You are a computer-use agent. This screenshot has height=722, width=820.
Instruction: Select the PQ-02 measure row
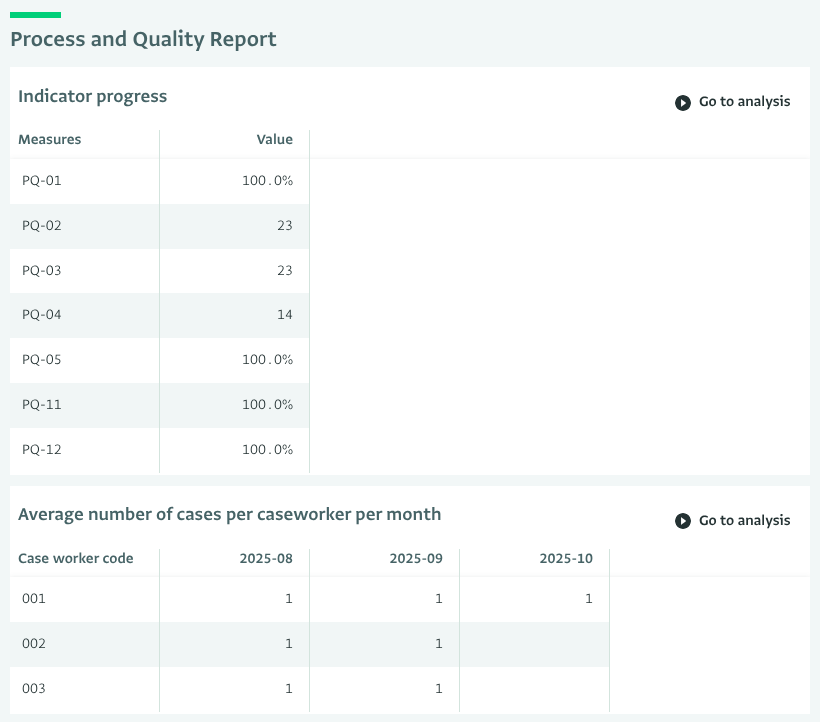42,226
